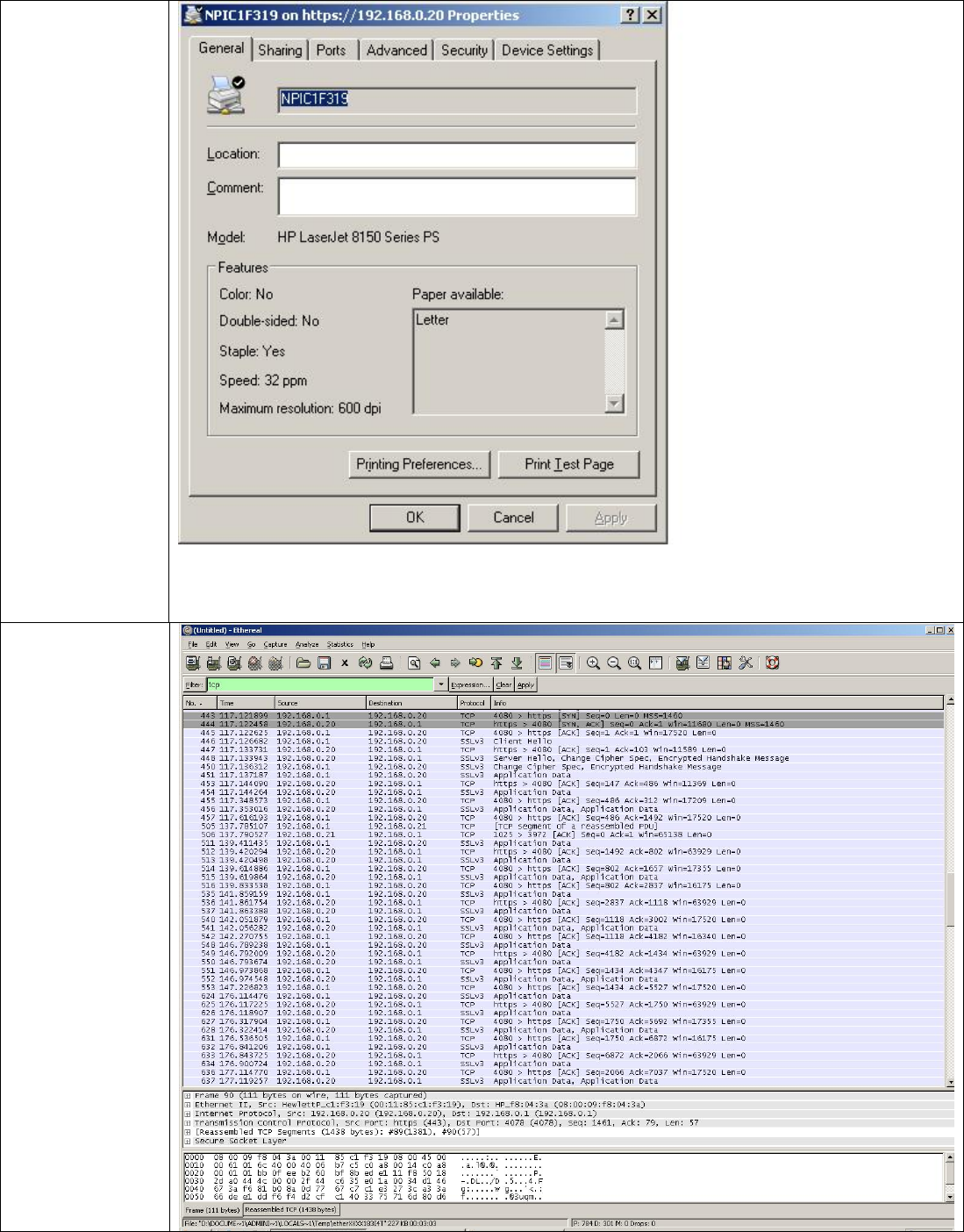Expand the Frame 90 tree node

(x=188, y=1096)
